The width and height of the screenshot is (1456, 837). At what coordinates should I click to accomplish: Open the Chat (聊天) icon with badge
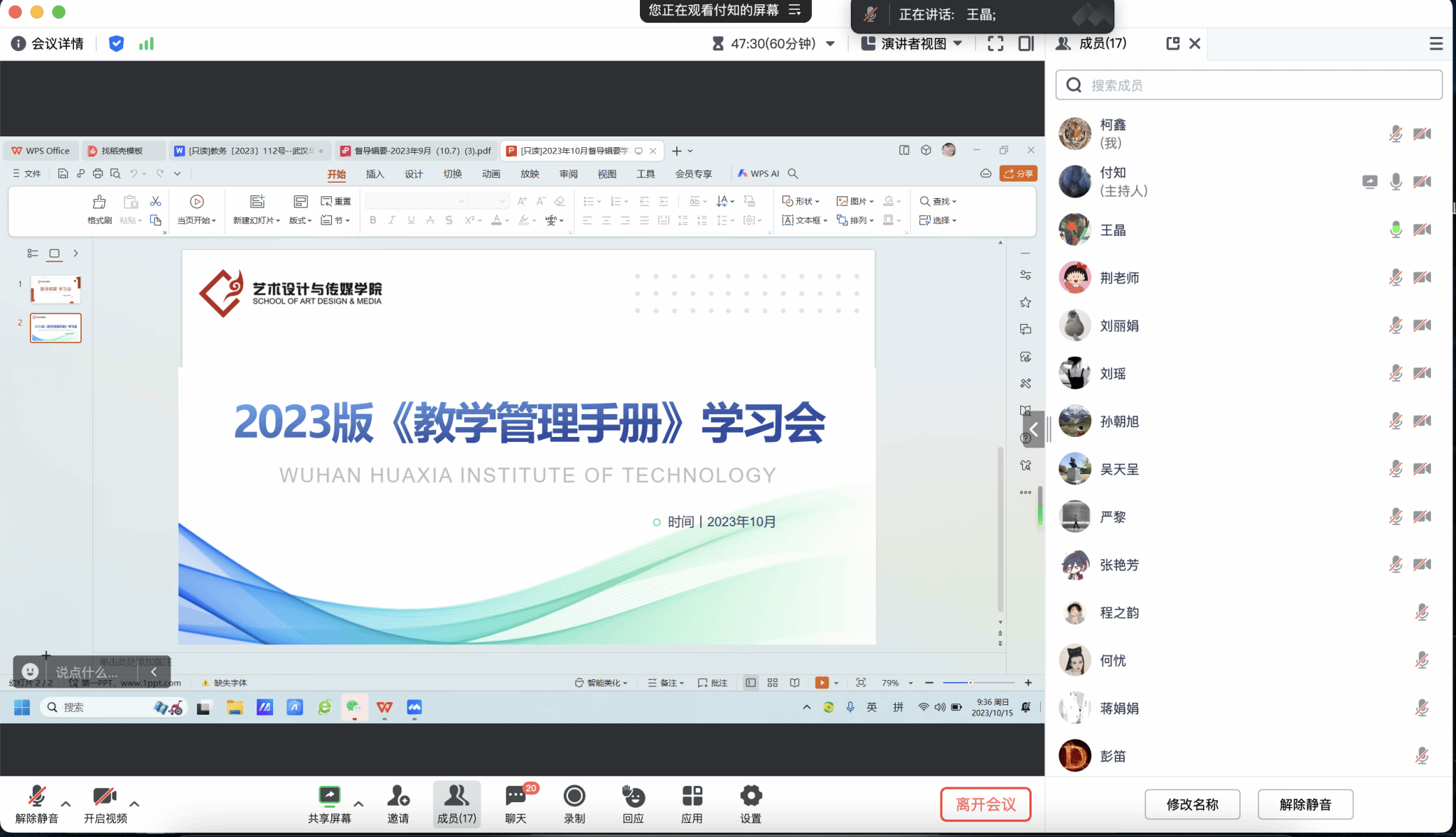[x=516, y=796]
